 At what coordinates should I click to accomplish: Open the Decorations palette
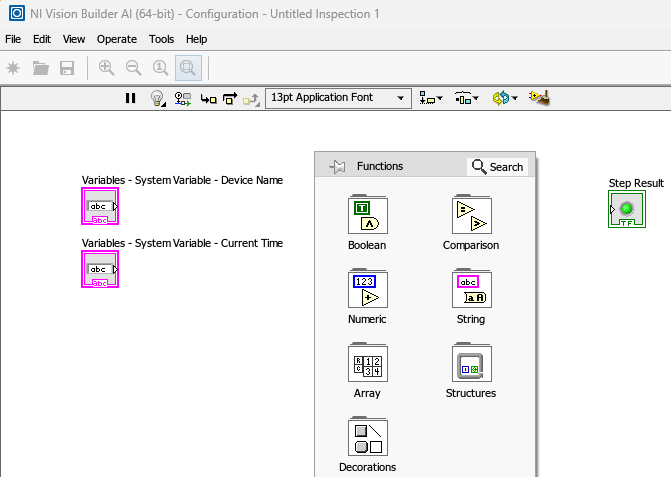tap(368, 436)
